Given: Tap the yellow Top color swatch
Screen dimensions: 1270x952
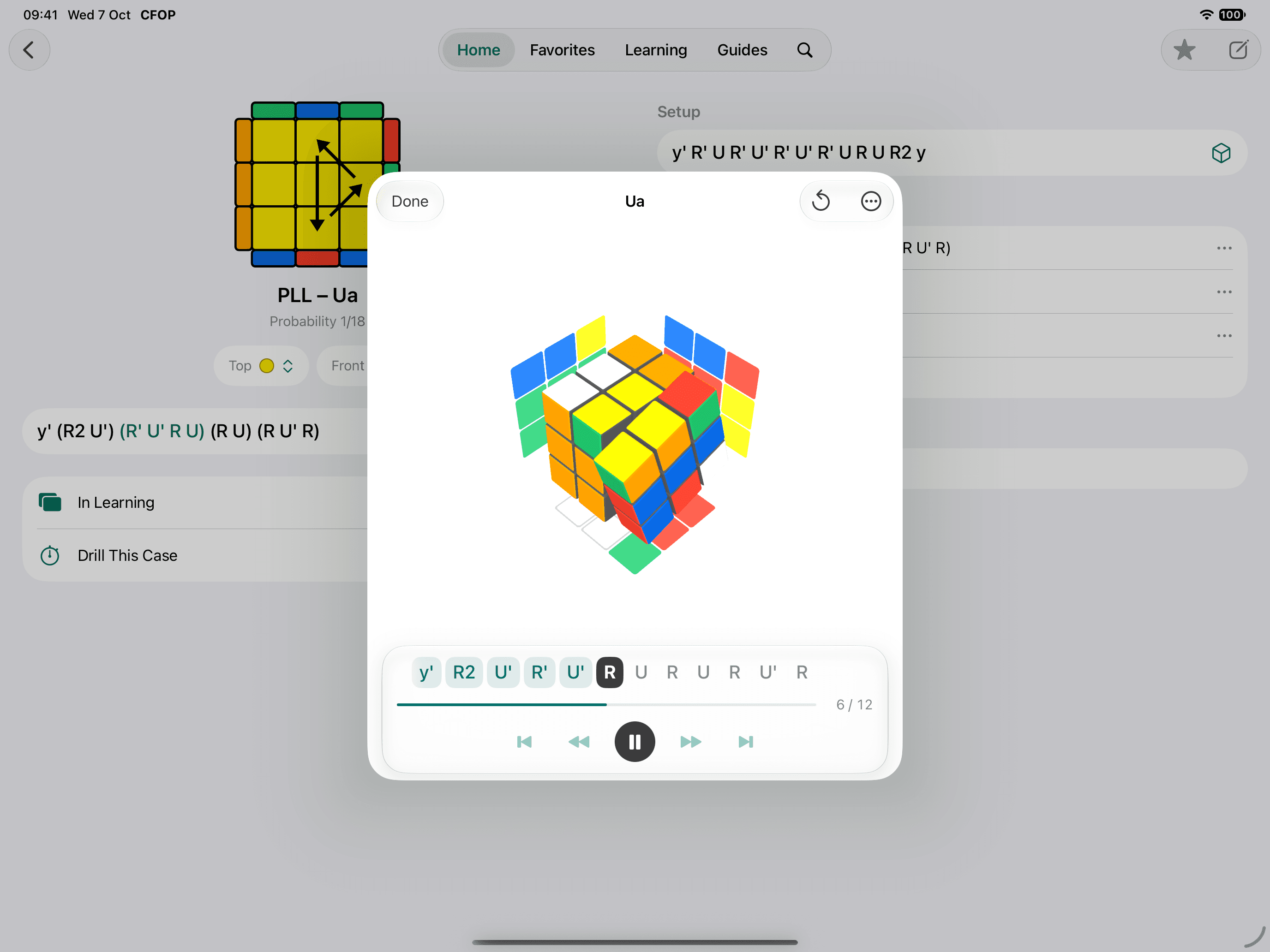Looking at the screenshot, I should [266, 366].
